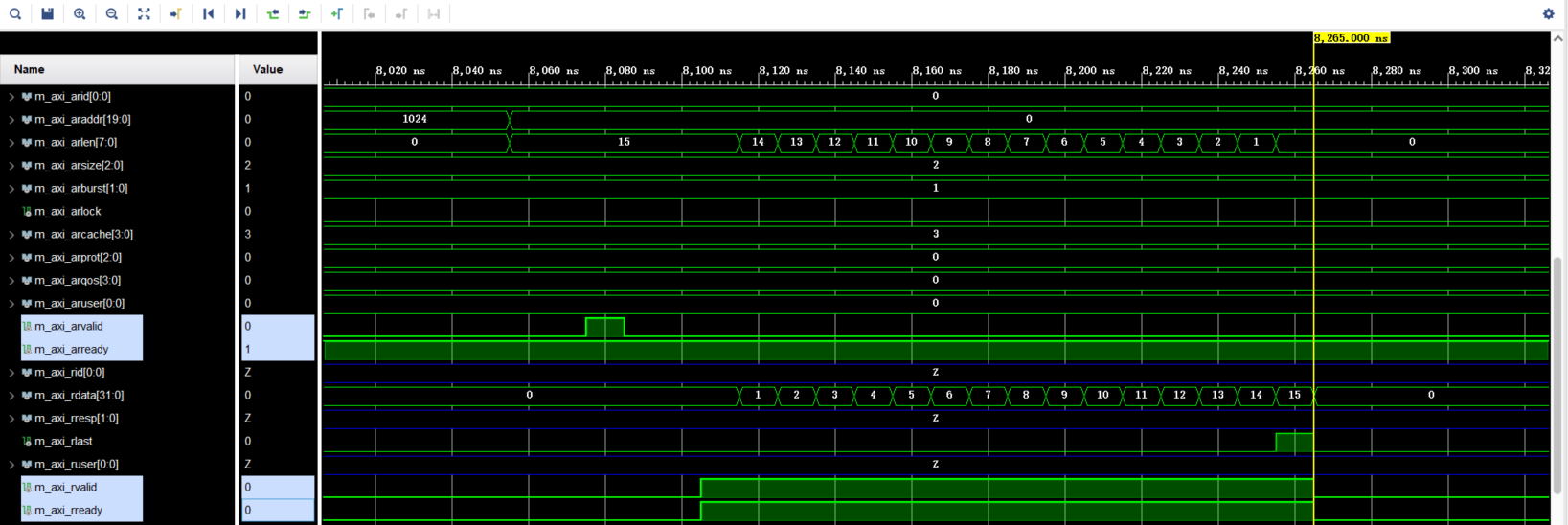Viewport: 1568px width, 525px height.
Task: Click the rdata segment showing value 8
Action: click(1026, 395)
